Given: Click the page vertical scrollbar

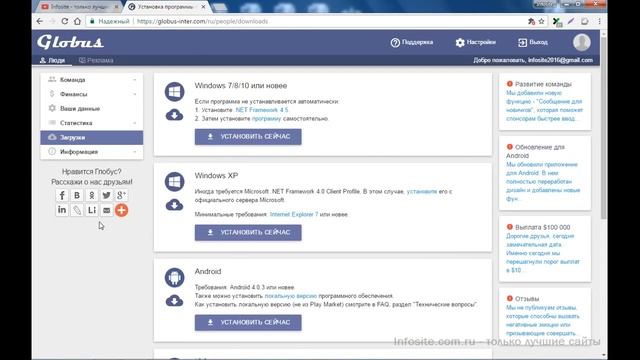Looking at the screenshot, I should 604,127.
